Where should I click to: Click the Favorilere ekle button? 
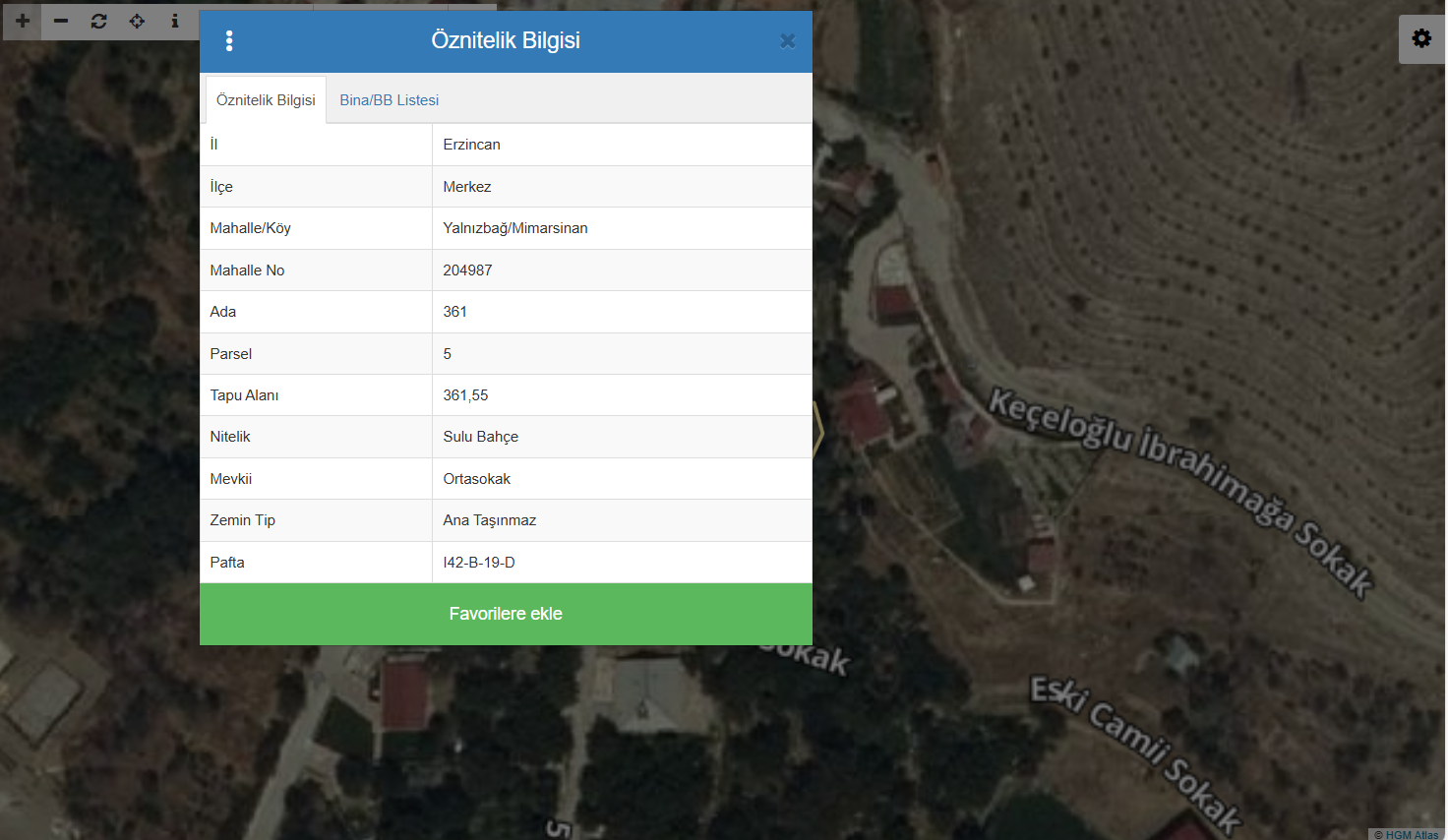(x=506, y=614)
